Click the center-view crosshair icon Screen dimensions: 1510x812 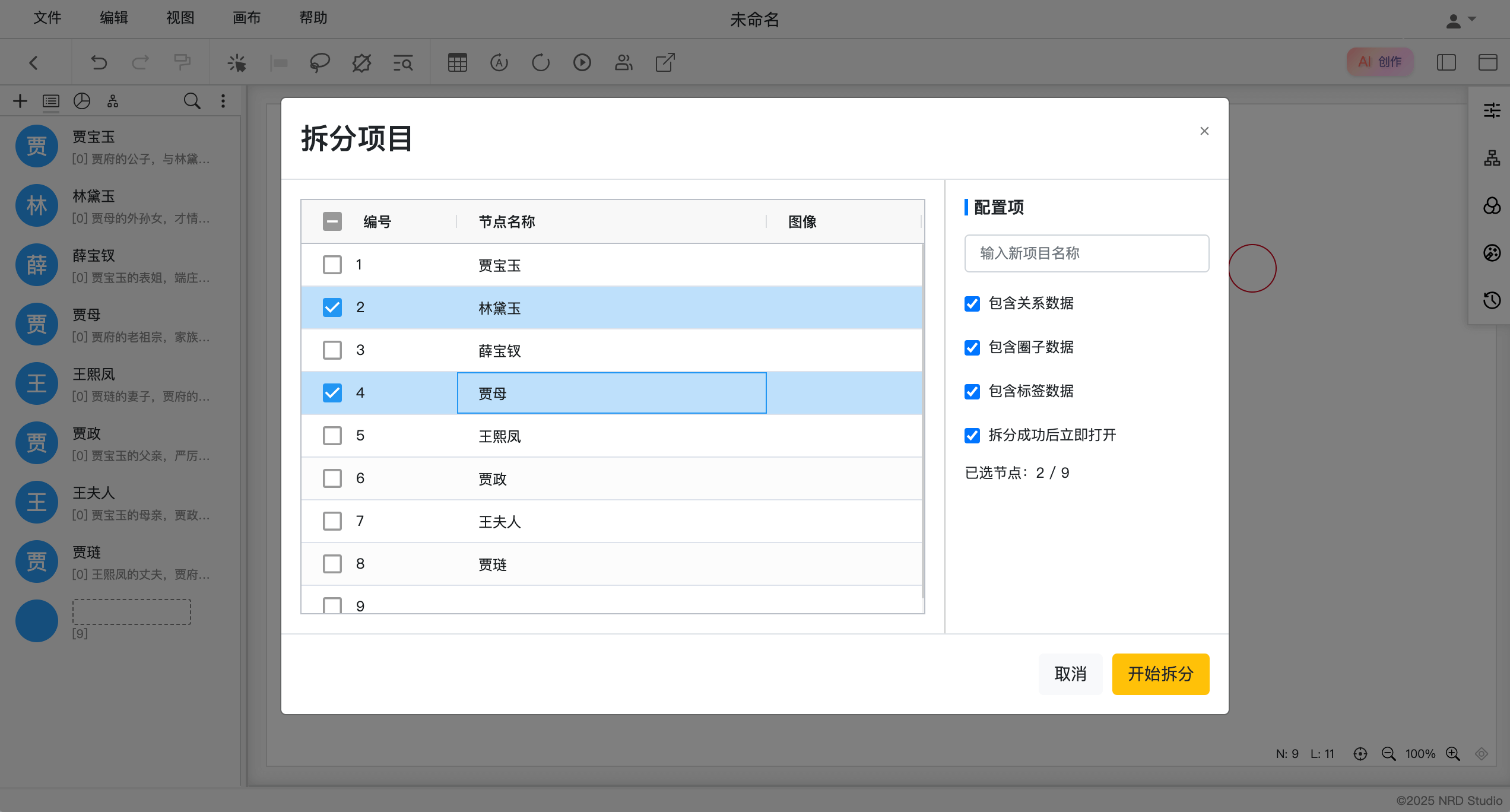[x=1360, y=754]
